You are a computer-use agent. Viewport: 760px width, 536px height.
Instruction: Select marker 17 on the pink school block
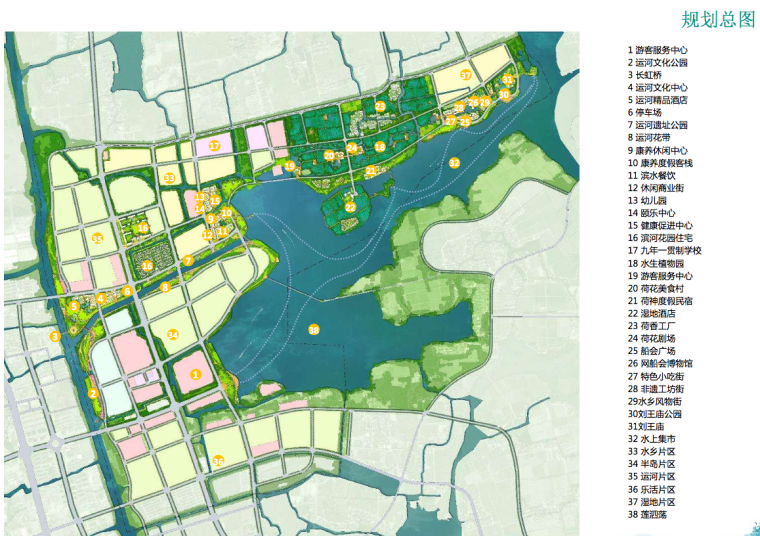(x=214, y=146)
